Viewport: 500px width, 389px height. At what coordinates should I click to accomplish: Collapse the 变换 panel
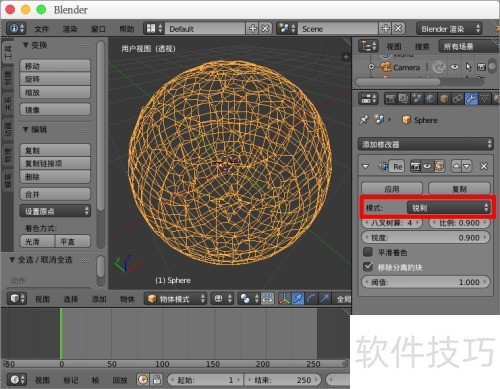(25, 45)
